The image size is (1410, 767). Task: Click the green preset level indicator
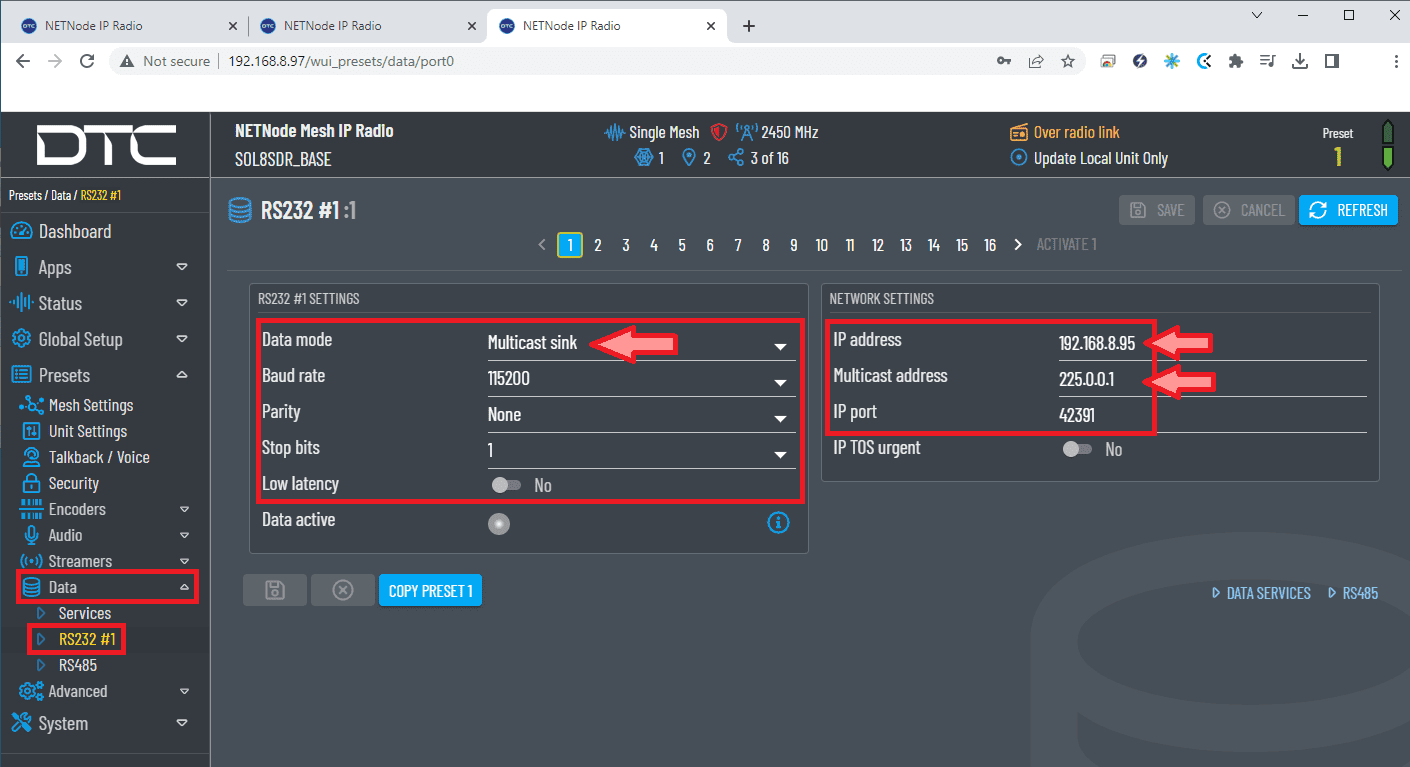[x=1387, y=146]
